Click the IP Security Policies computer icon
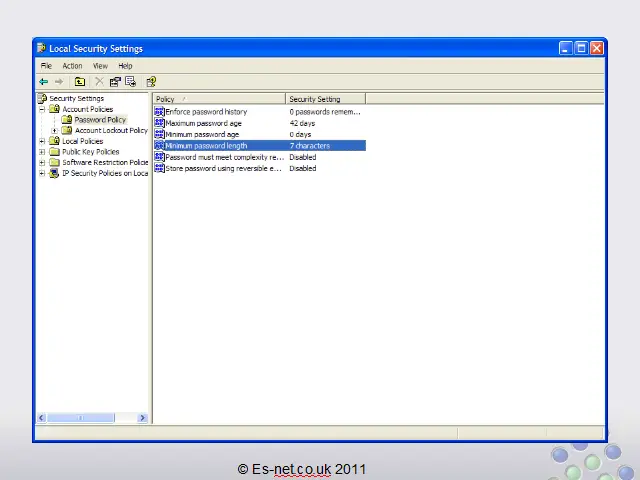640x480 pixels. [54, 173]
